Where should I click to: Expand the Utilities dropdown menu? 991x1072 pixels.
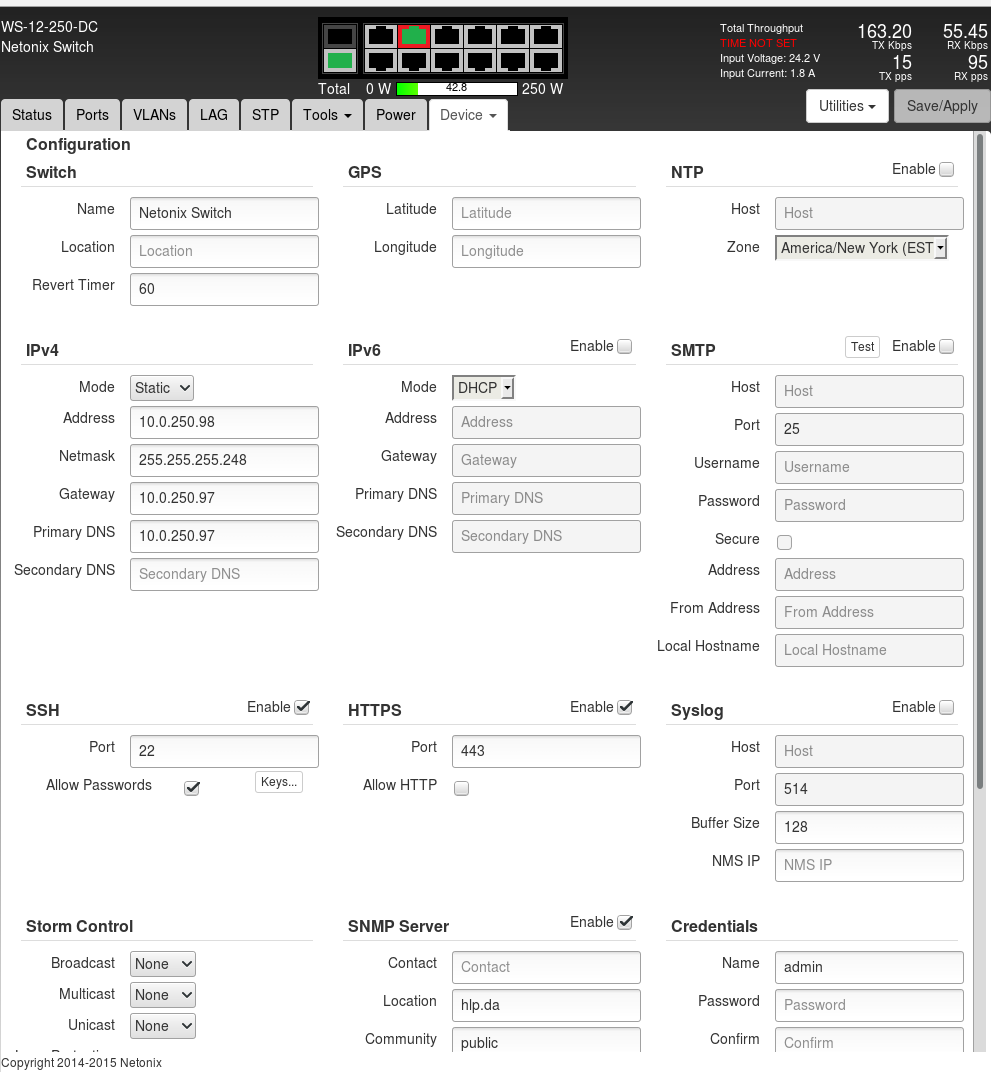tap(846, 106)
